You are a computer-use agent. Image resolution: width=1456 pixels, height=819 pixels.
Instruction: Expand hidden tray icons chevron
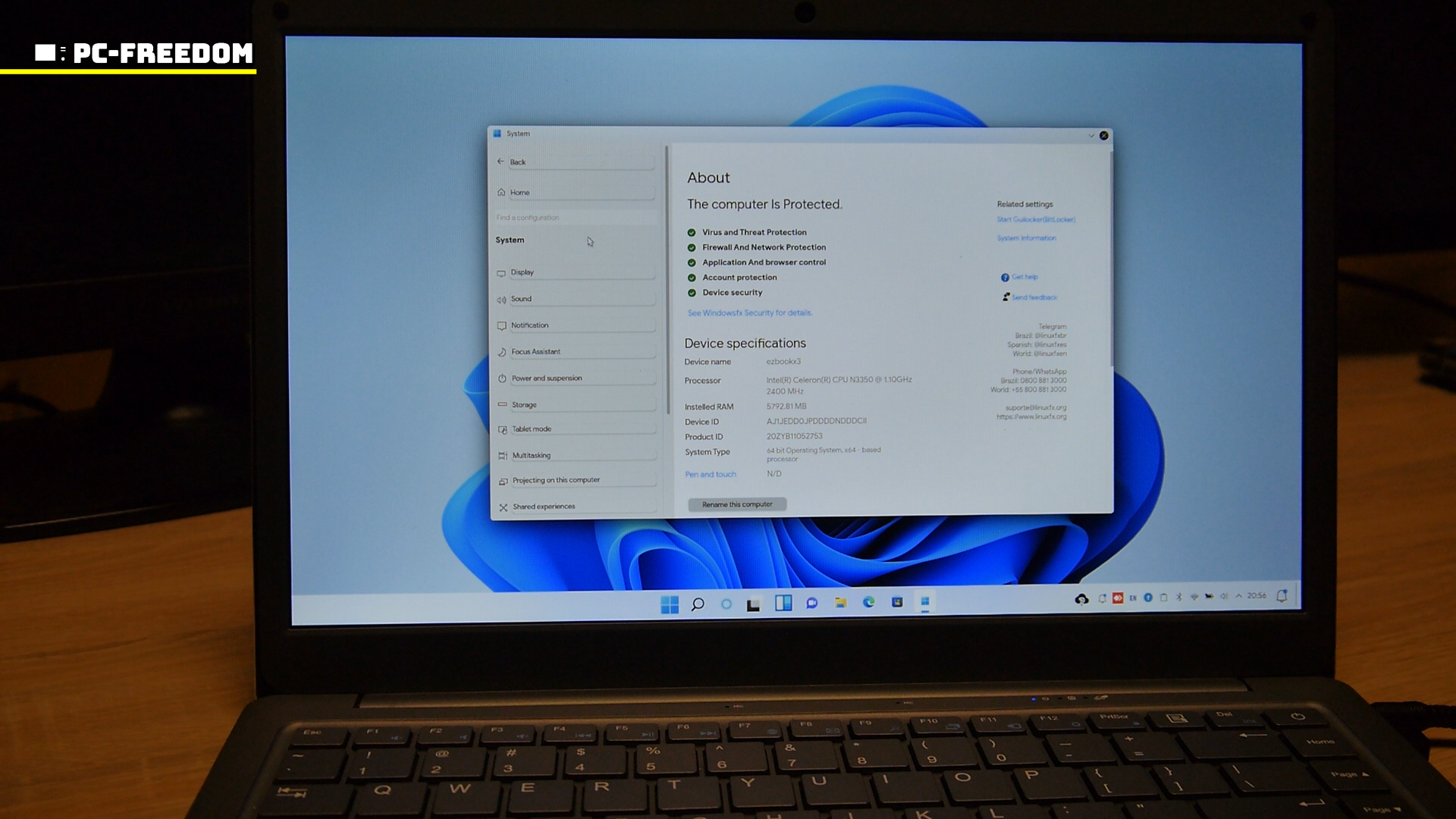(1239, 596)
